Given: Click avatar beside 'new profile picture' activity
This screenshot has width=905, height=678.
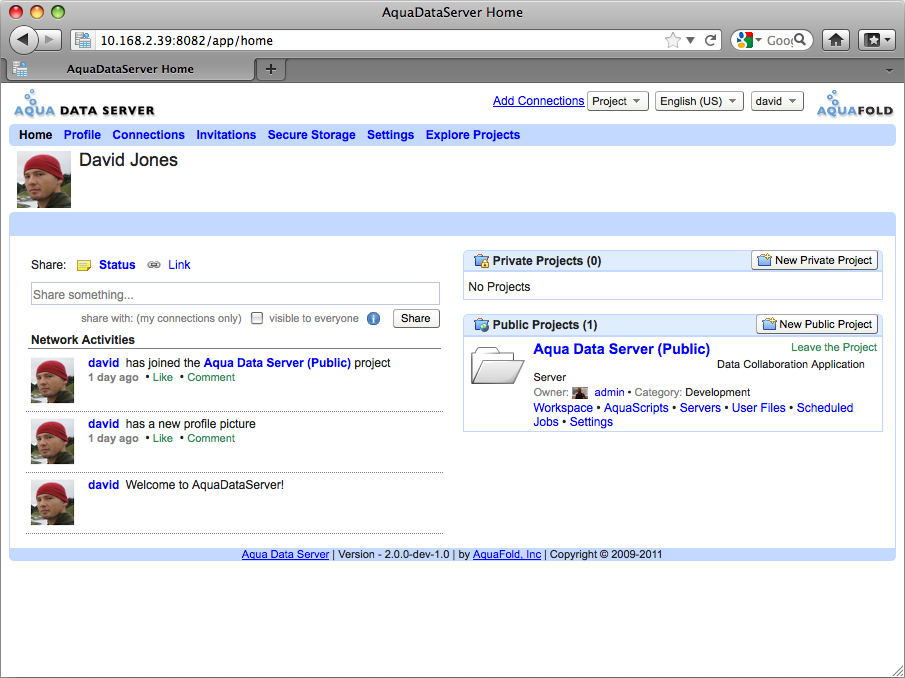Looking at the screenshot, I should [x=53, y=441].
